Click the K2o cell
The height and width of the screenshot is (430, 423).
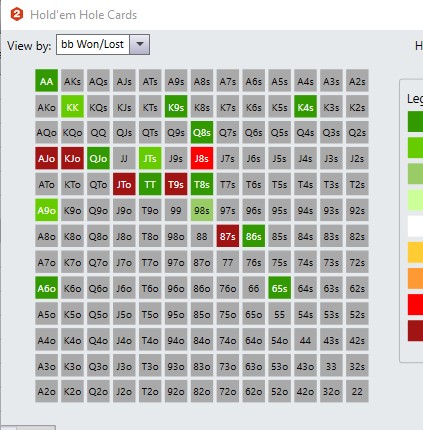tap(72, 391)
